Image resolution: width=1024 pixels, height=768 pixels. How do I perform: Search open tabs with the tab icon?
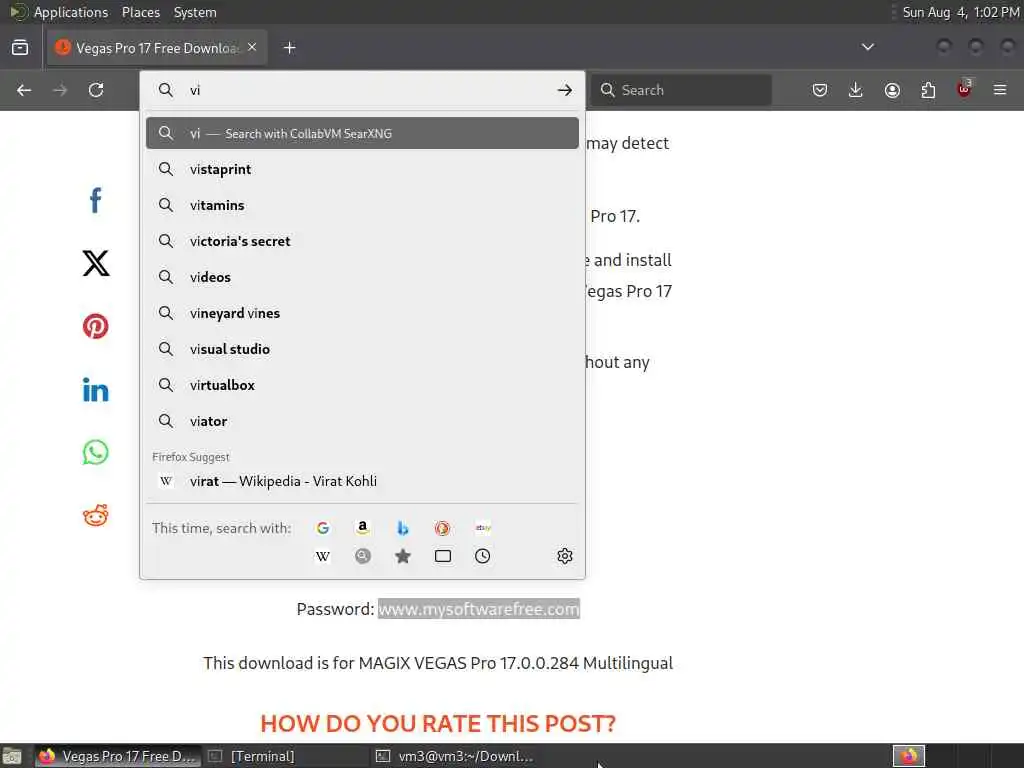click(x=443, y=556)
